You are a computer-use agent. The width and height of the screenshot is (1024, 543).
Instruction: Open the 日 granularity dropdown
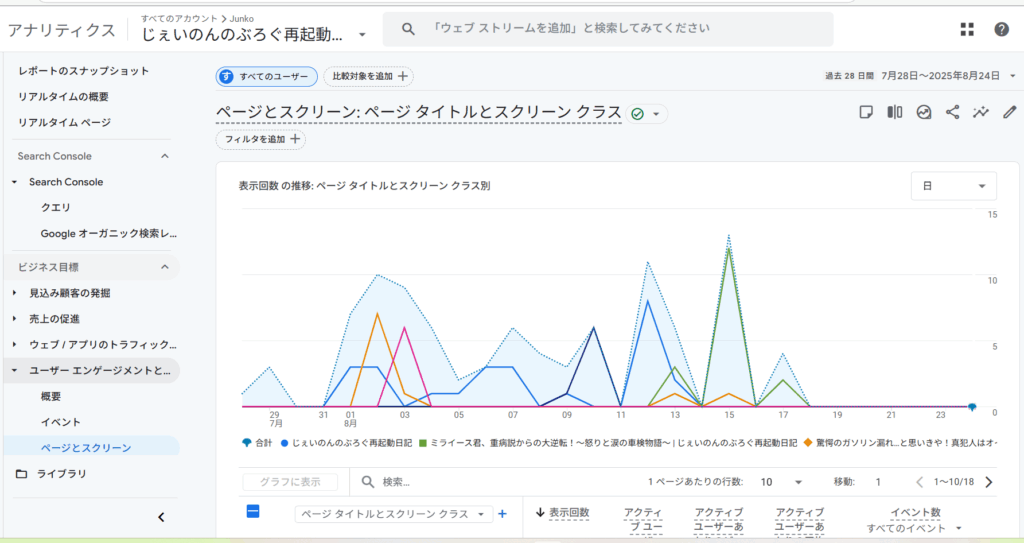953,186
